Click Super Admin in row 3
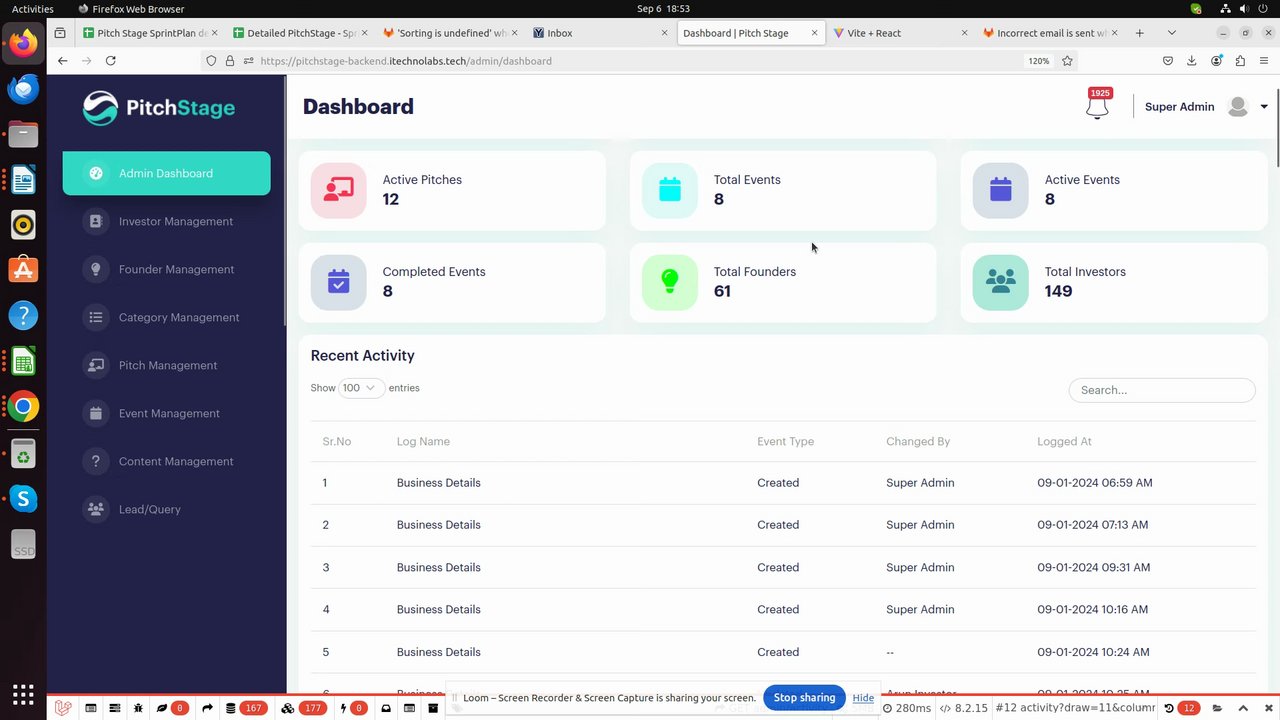This screenshot has width=1280, height=720. [920, 567]
